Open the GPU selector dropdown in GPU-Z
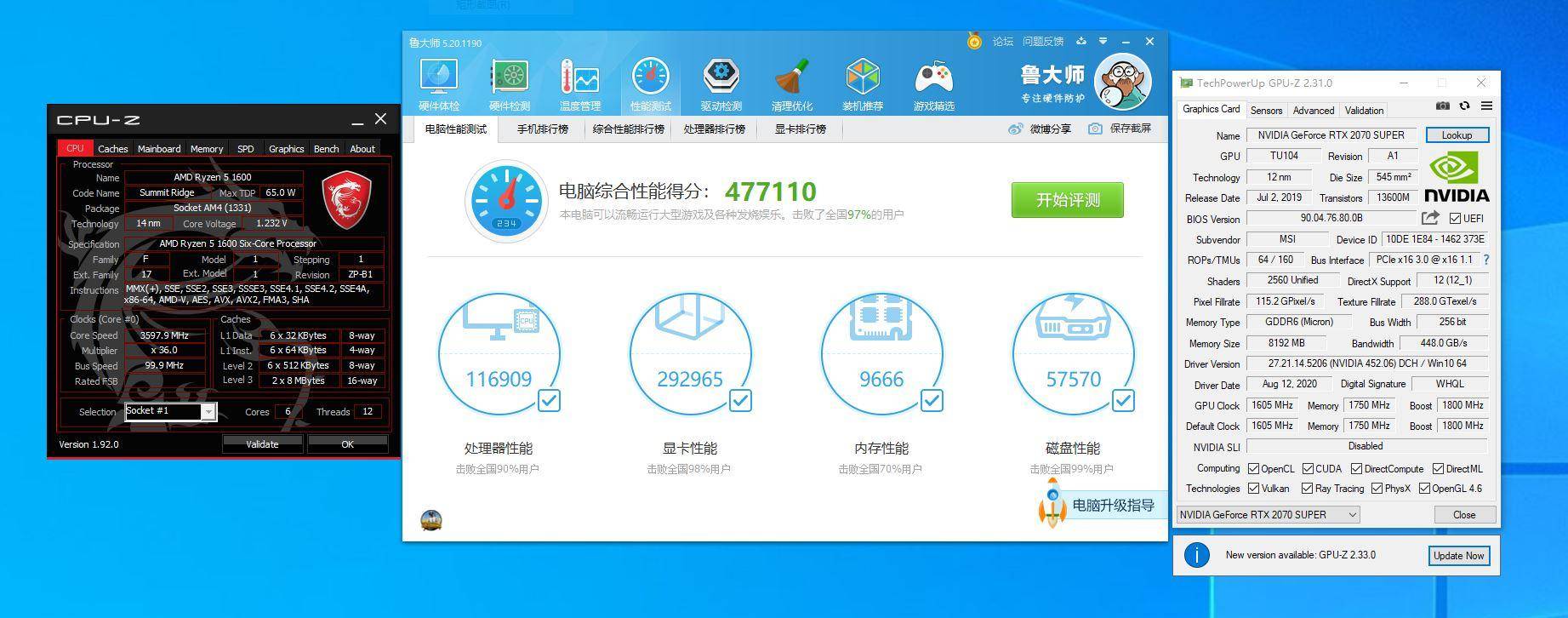The width and height of the screenshot is (1568, 618). point(1268,514)
